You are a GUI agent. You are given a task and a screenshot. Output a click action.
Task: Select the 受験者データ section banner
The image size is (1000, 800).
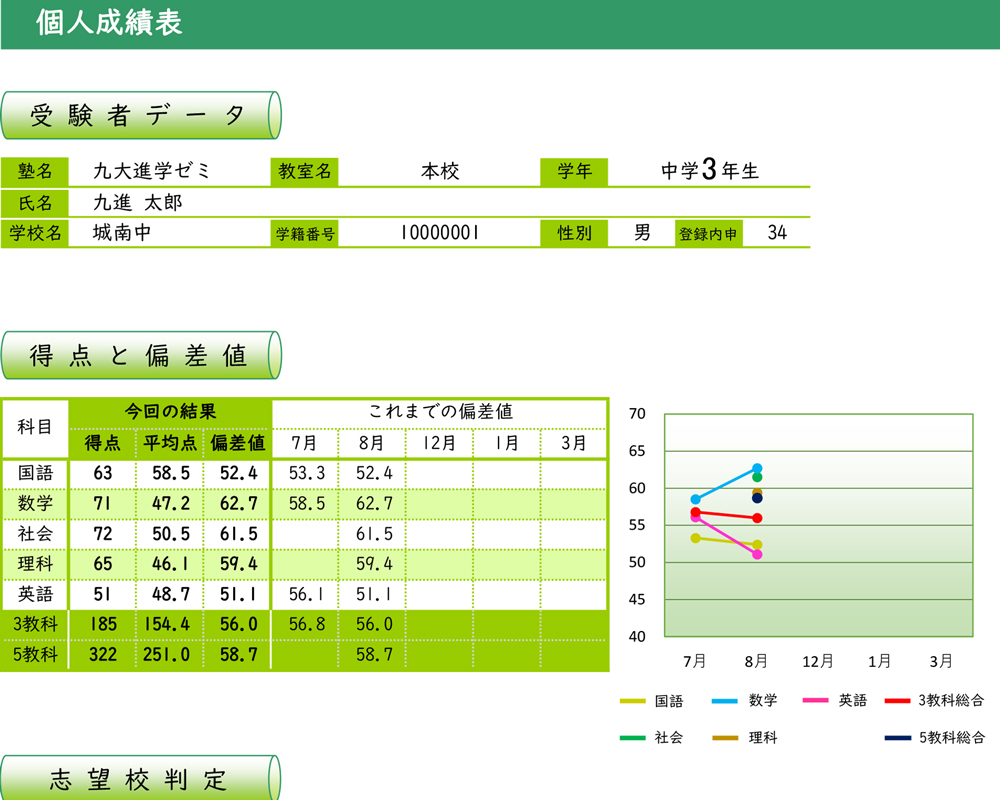click(x=141, y=115)
